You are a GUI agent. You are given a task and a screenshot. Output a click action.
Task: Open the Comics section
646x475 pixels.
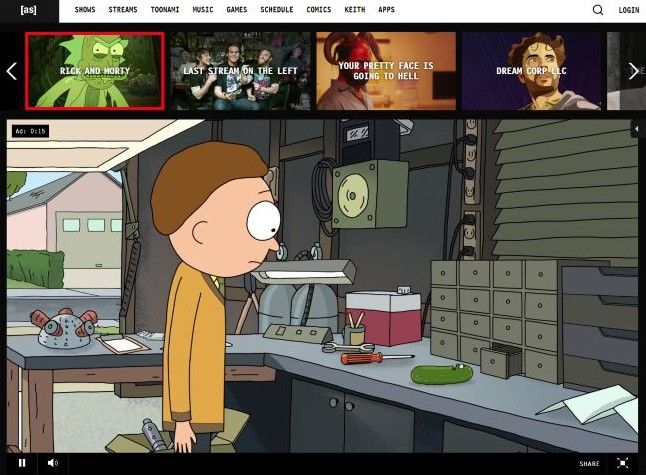click(x=319, y=10)
